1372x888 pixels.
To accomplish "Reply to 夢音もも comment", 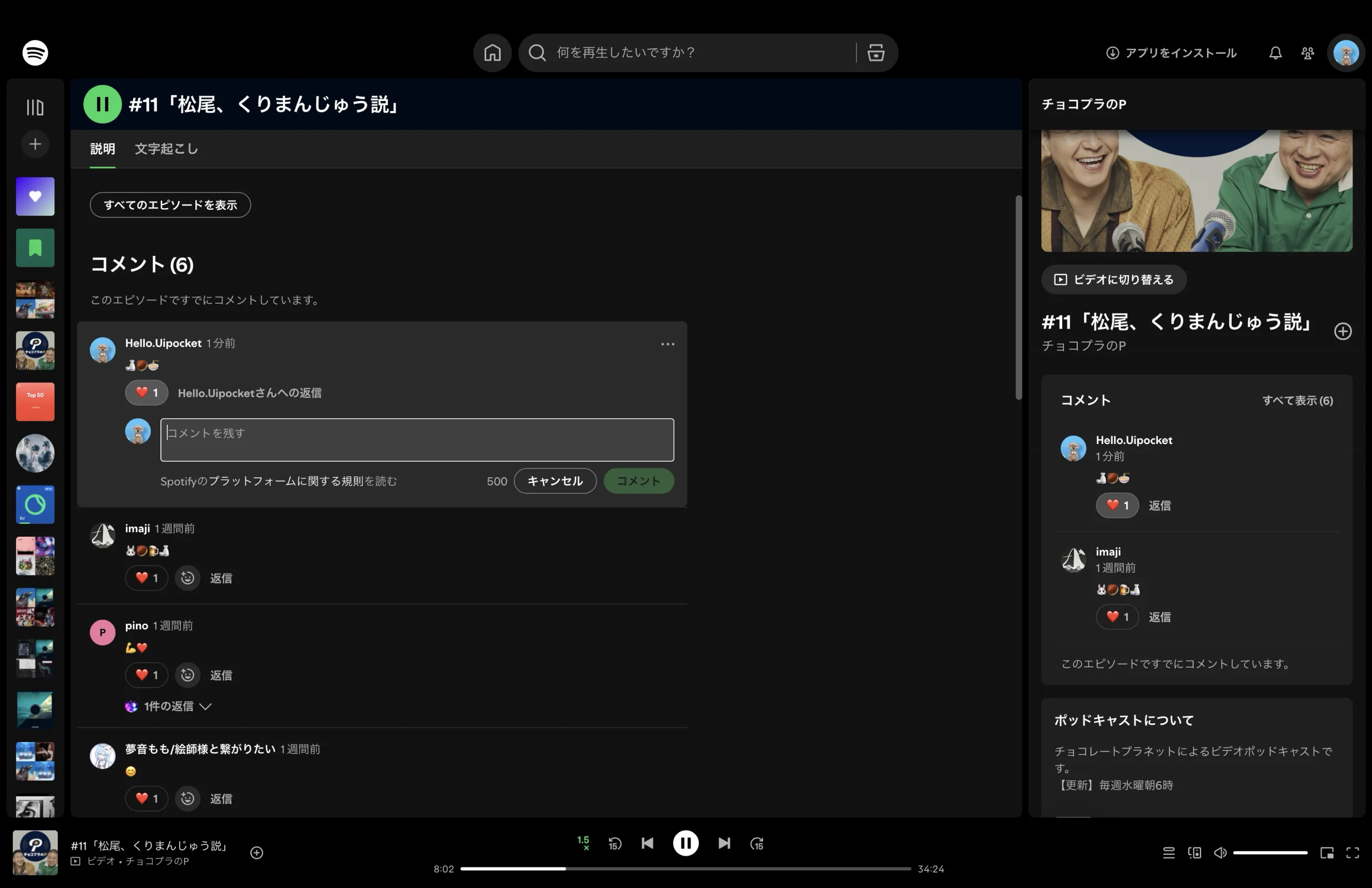I will (x=221, y=799).
